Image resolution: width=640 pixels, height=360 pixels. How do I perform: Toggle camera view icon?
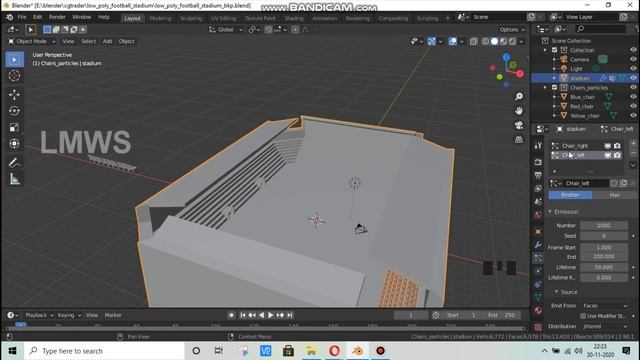tap(519, 125)
